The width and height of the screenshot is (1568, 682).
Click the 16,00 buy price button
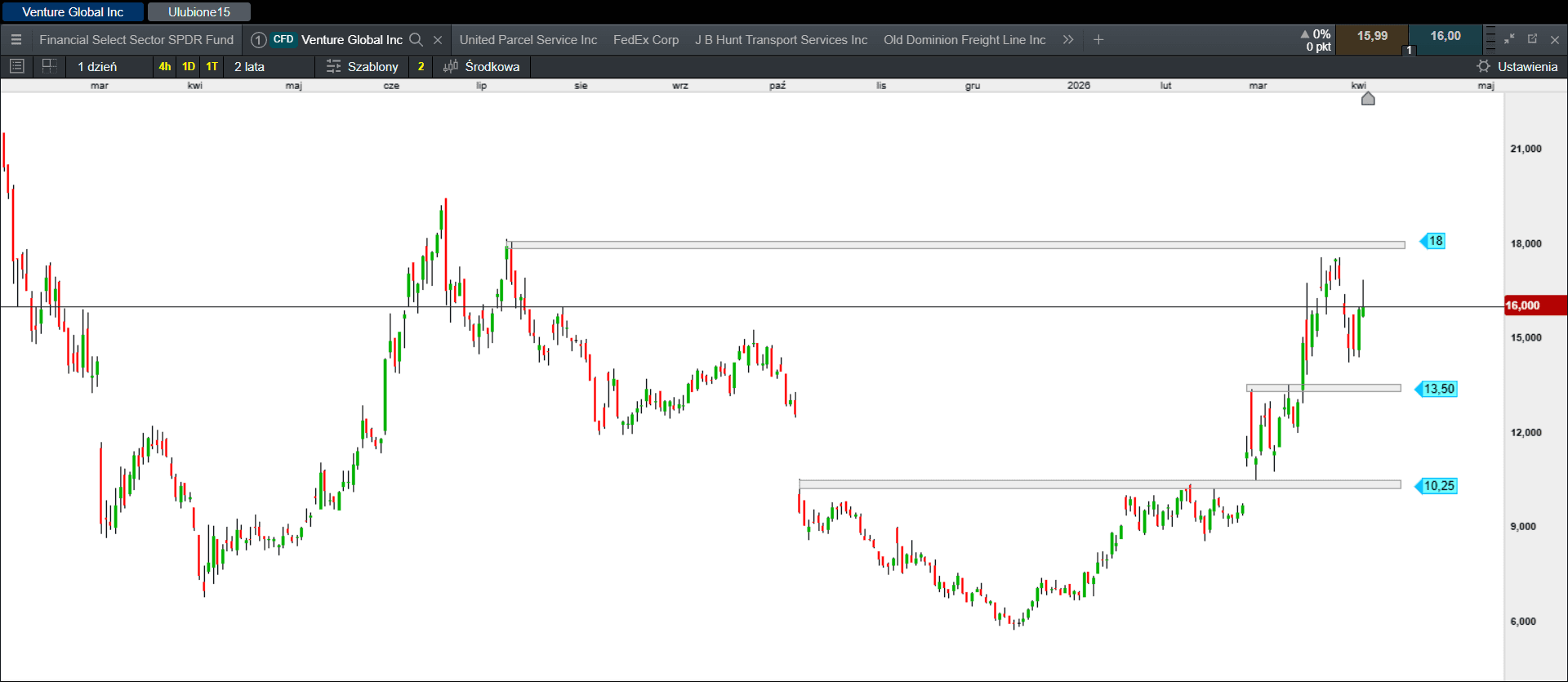coord(1445,37)
